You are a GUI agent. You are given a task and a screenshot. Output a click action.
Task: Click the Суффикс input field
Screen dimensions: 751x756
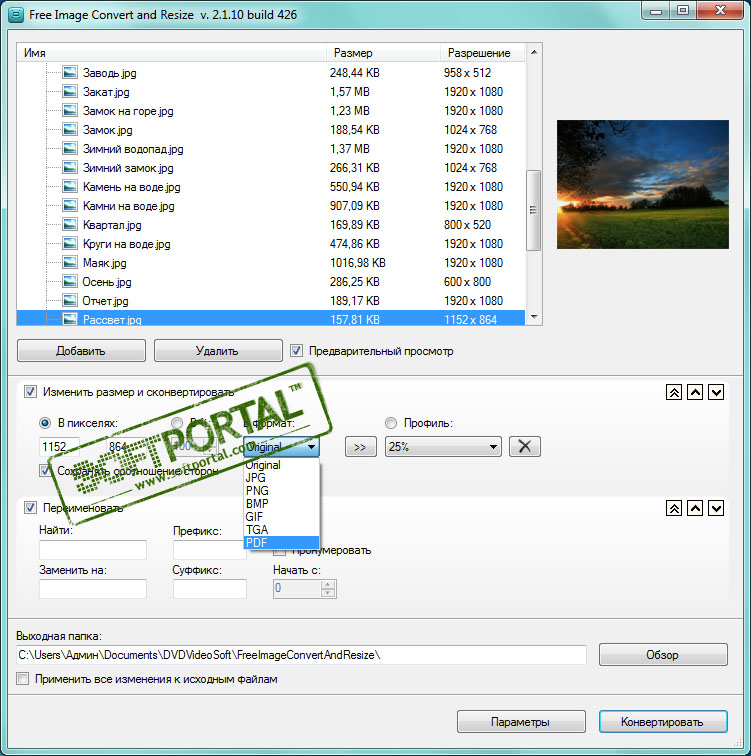(210, 589)
